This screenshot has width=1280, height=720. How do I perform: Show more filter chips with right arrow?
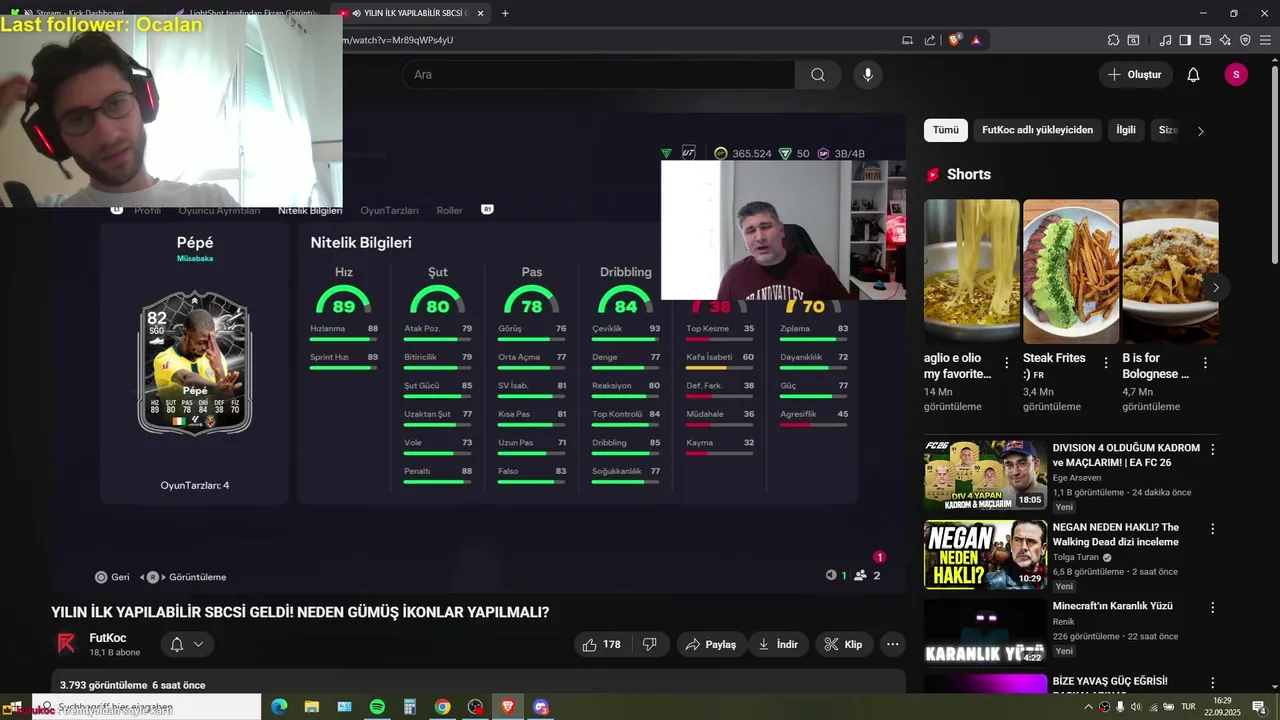[x=1200, y=131]
